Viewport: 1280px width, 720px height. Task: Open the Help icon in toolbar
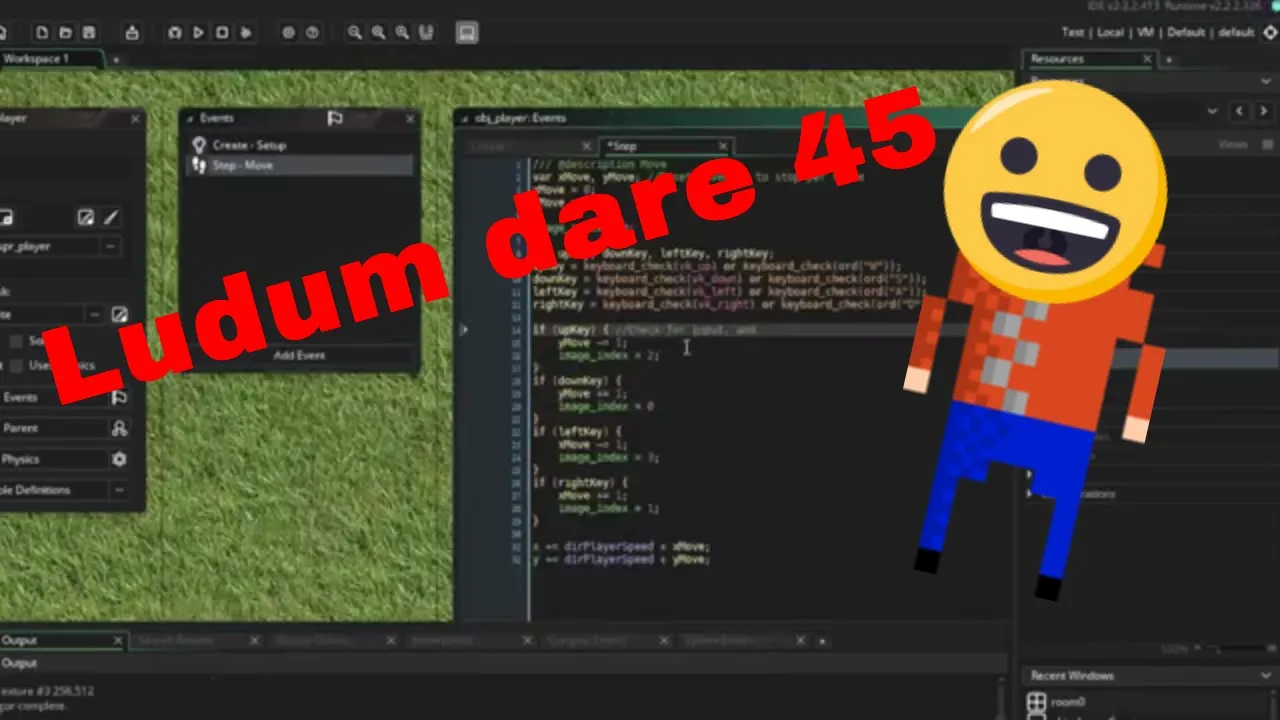pyautogui.click(x=312, y=33)
